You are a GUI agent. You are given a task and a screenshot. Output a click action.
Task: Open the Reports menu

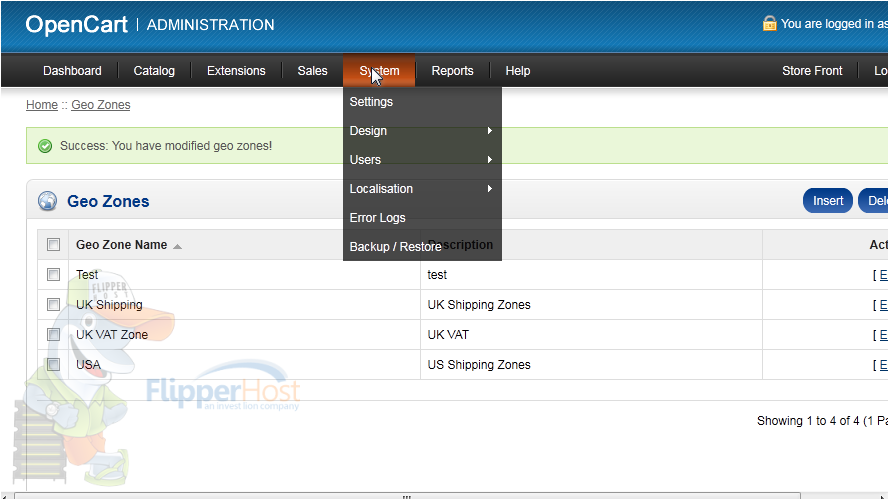(x=452, y=71)
